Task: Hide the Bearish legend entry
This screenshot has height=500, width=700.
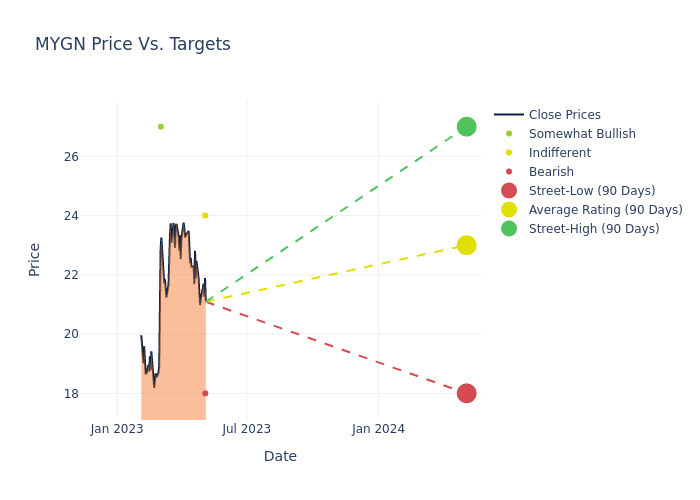Action: pyautogui.click(x=551, y=172)
